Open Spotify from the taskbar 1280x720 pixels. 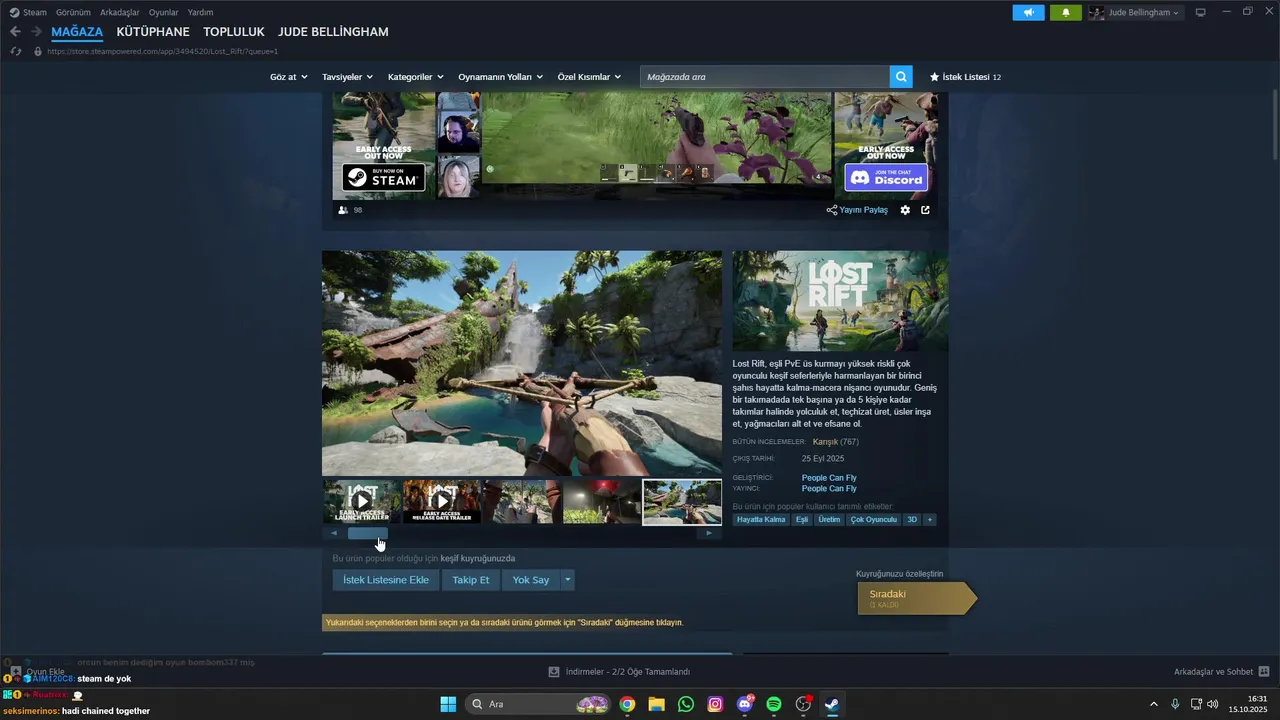click(x=773, y=704)
